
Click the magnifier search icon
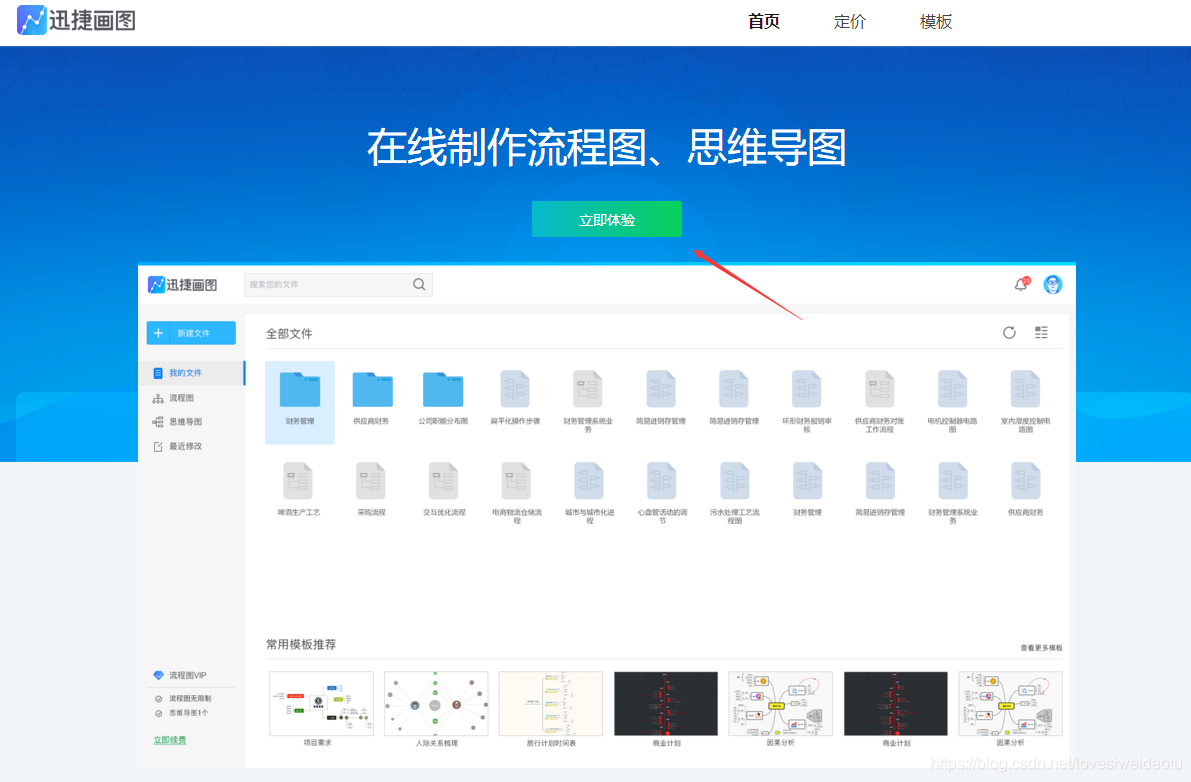point(419,285)
